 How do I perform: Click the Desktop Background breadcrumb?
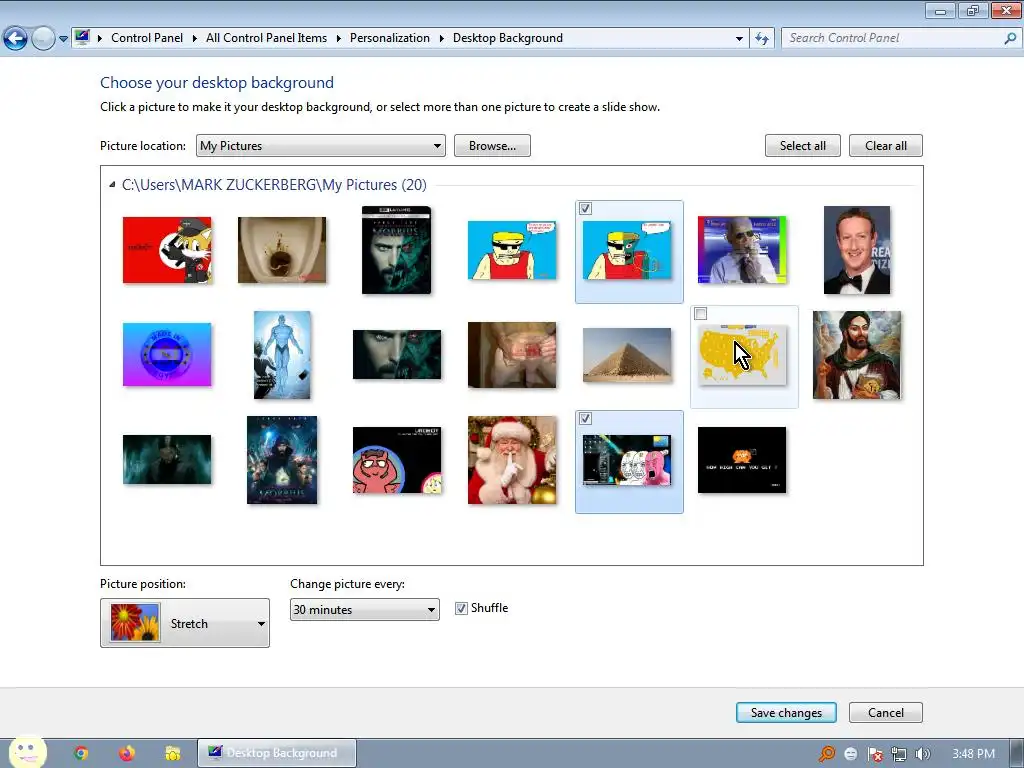click(x=507, y=38)
